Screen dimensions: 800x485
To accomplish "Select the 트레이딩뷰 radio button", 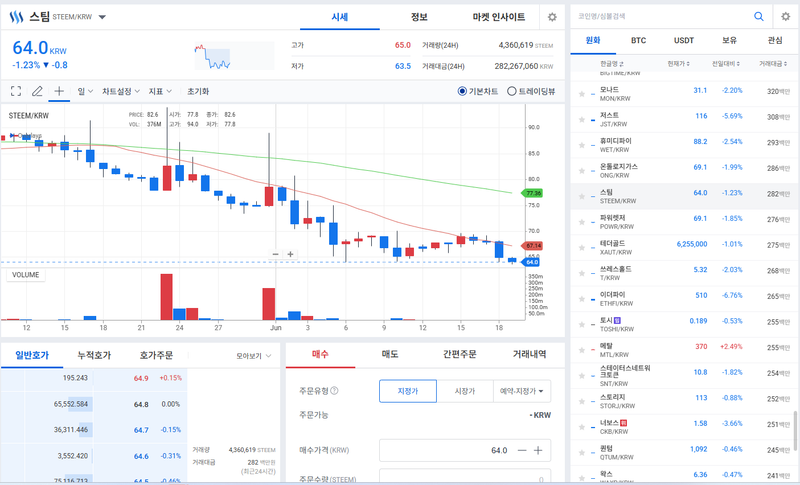I will coord(512,91).
